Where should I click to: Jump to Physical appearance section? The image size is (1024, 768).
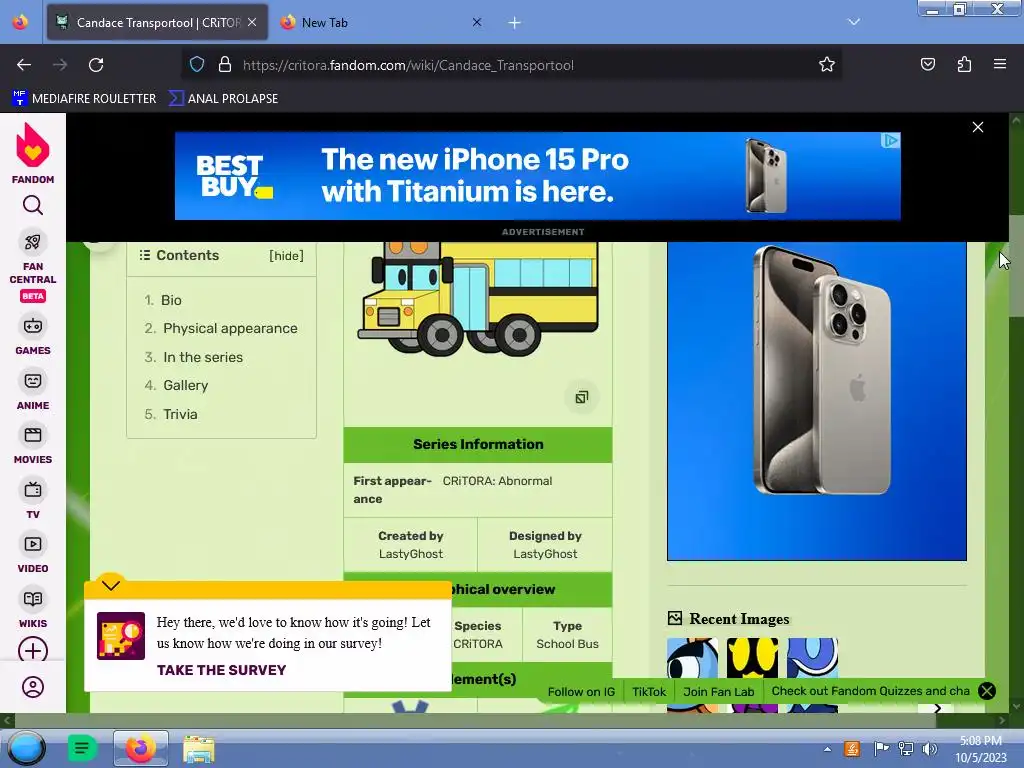point(230,328)
